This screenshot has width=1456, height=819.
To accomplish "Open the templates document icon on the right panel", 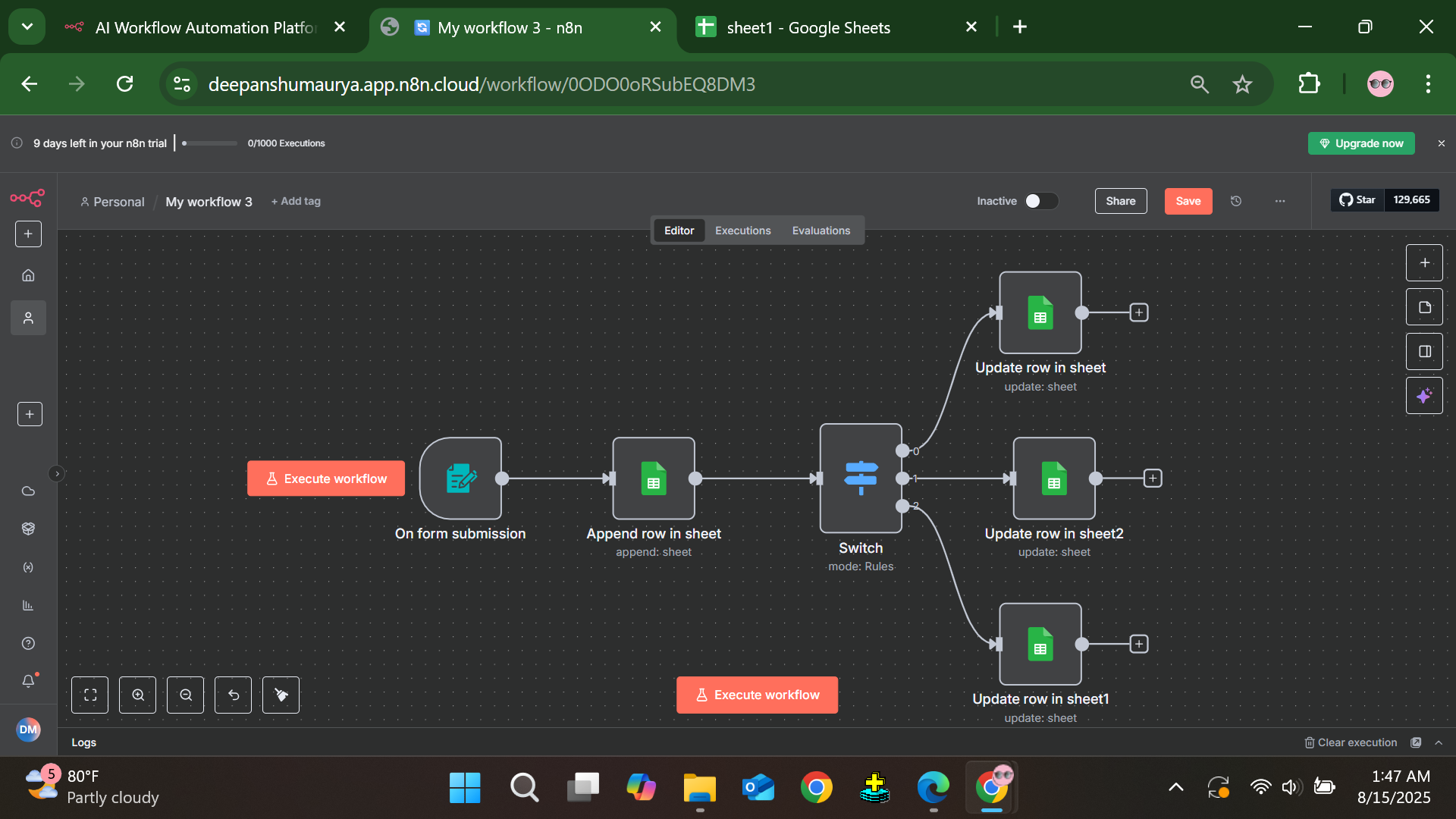I will click(x=1424, y=307).
